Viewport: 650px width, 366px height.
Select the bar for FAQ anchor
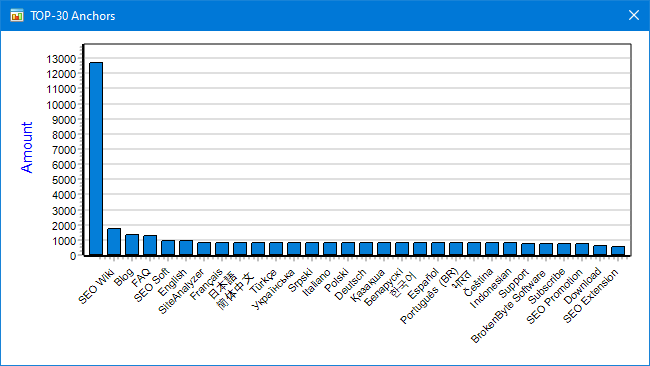(x=150, y=245)
